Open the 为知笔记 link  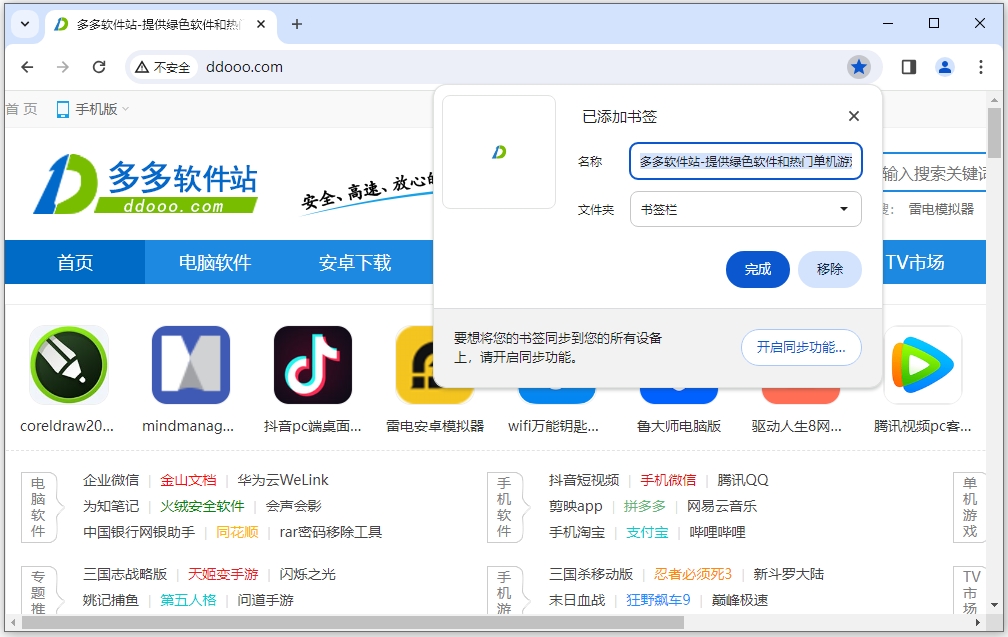(111, 507)
